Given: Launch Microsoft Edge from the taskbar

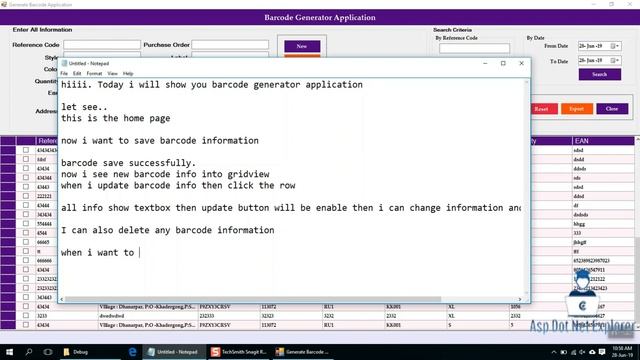Looking at the screenshot, I should tap(133, 351).
